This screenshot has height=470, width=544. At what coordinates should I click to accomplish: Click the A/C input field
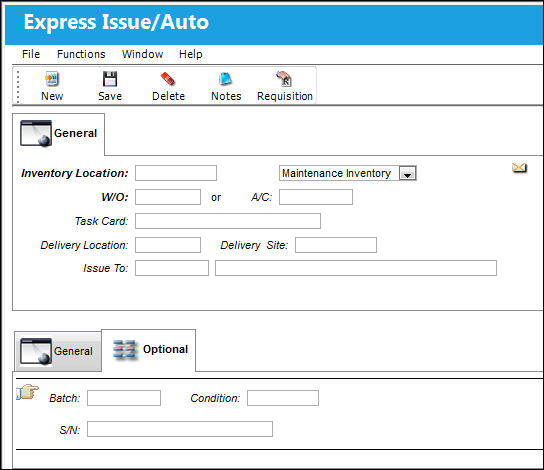[316, 197]
